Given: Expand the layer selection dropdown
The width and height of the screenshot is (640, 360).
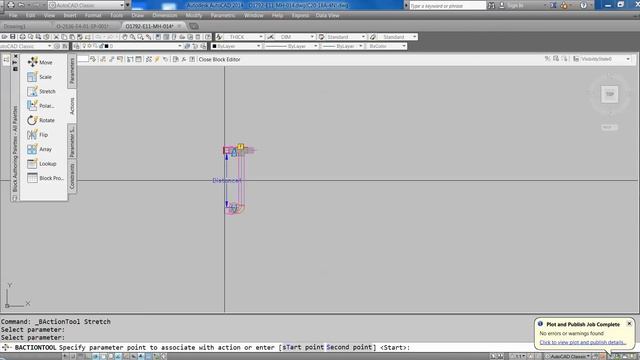Looking at the screenshot, I should pyautogui.click(x=180, y=46).
